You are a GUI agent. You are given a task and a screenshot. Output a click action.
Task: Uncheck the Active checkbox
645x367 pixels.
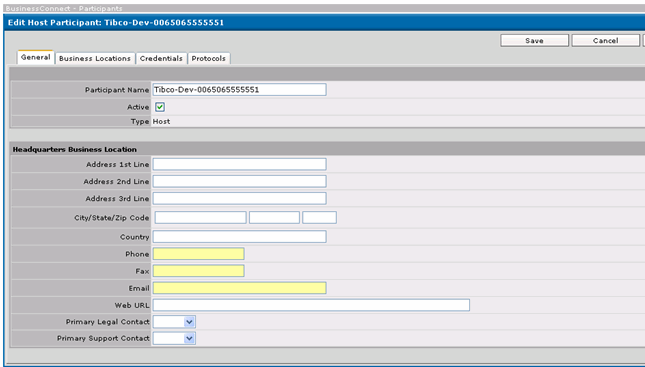160,107
